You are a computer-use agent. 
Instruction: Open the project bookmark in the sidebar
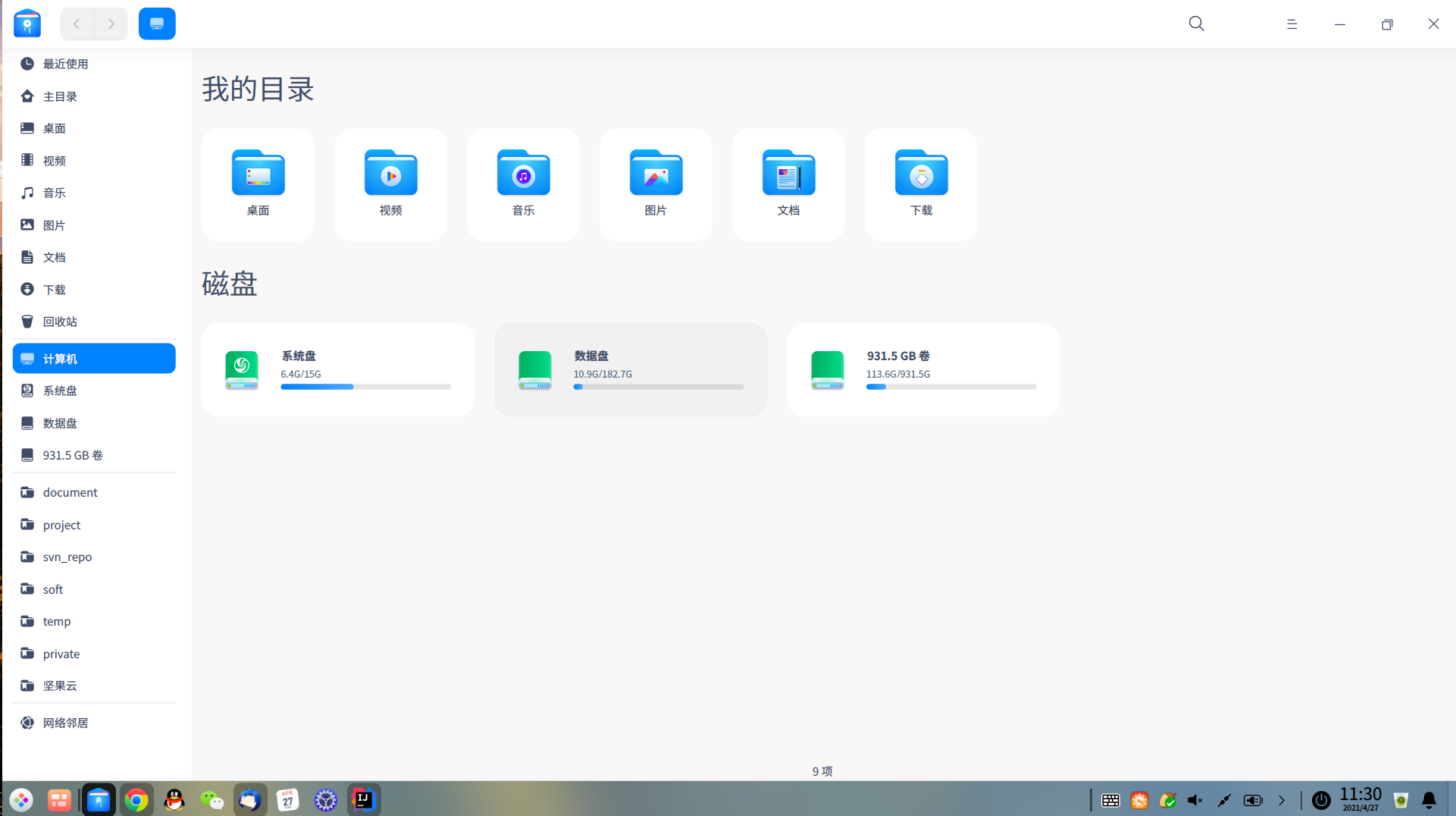pos(94,525)
